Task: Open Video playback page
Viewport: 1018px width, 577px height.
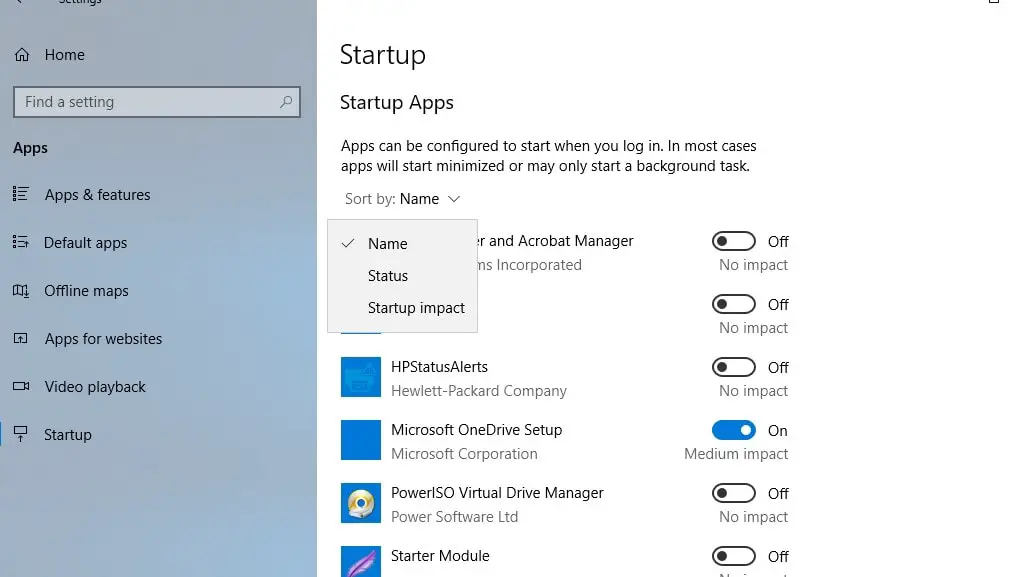Action: [95, 387]
